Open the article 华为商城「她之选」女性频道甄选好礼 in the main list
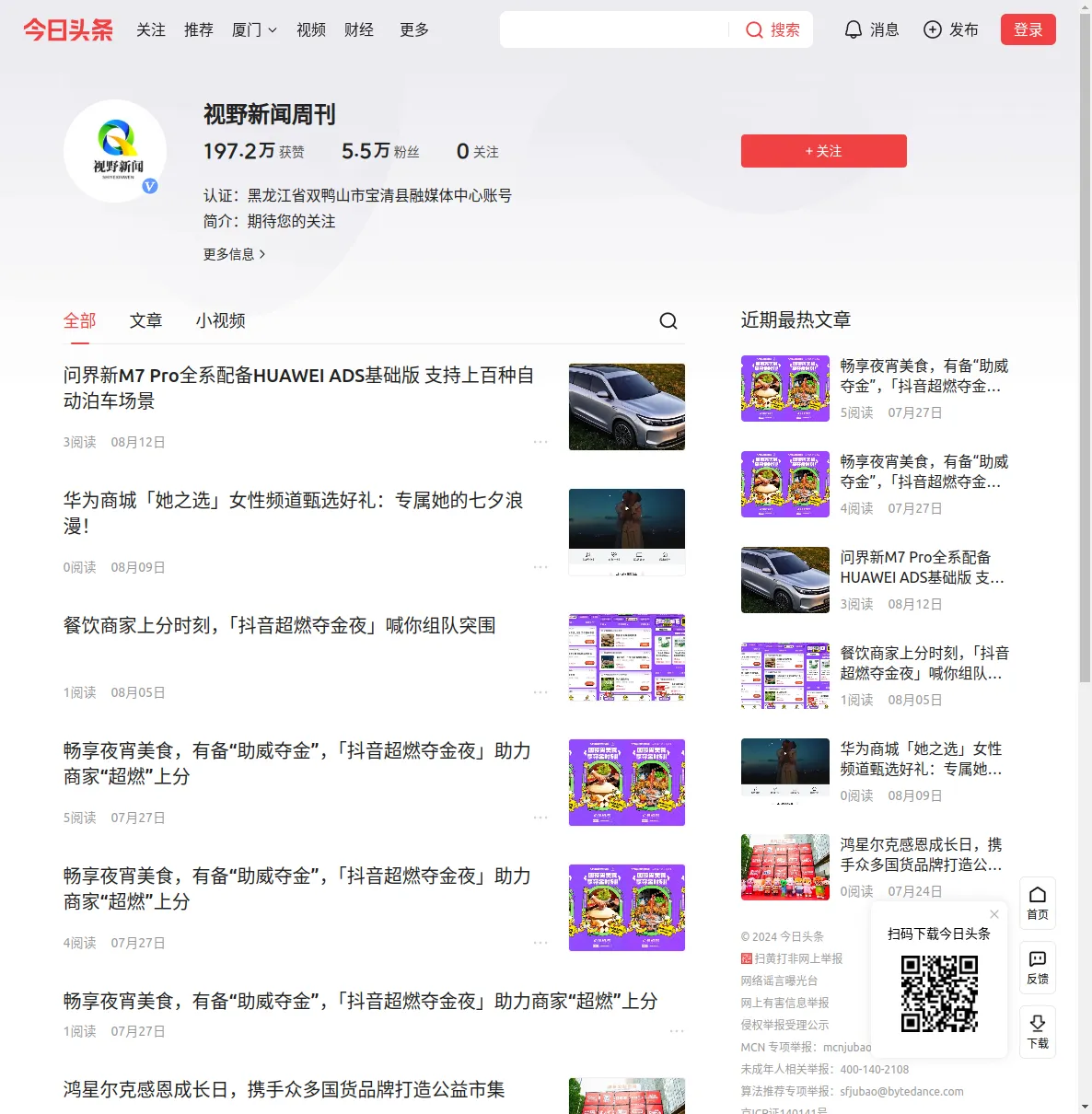The image size is (1092, 1114). point(294,513)
